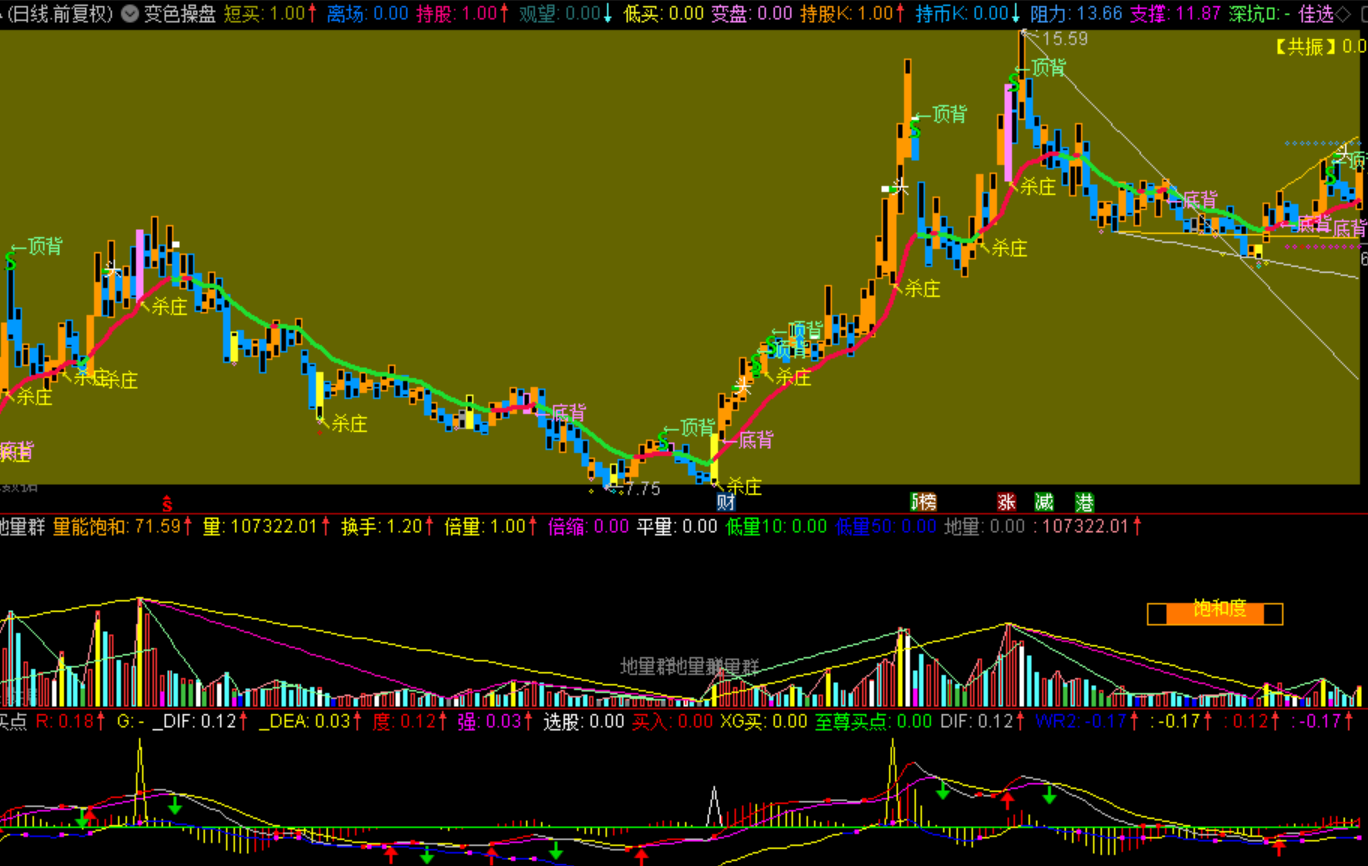Image resolution: width=1368 pixels, height=866 pixels.
Task: Click the 选股 0.00 readout
Action: coord(583,721)
